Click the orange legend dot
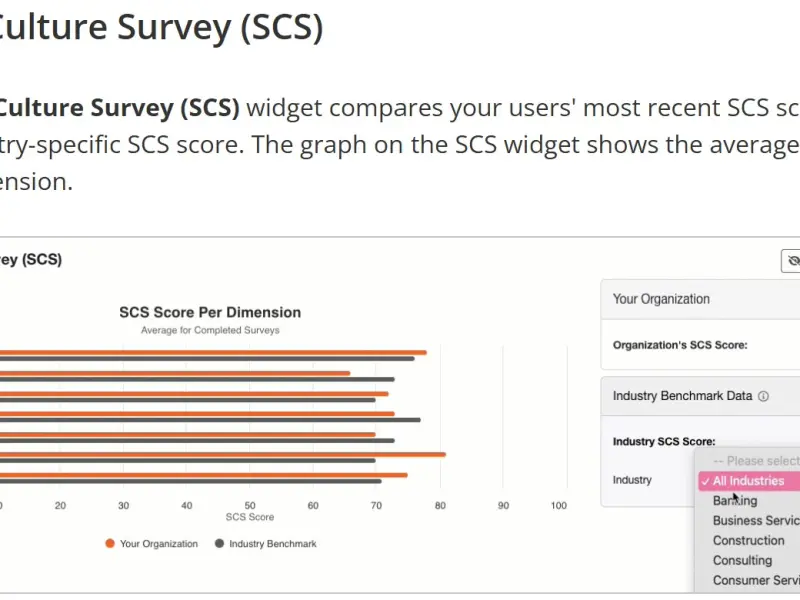The width and height of the screenshot is (800, 600). (109, 544)
